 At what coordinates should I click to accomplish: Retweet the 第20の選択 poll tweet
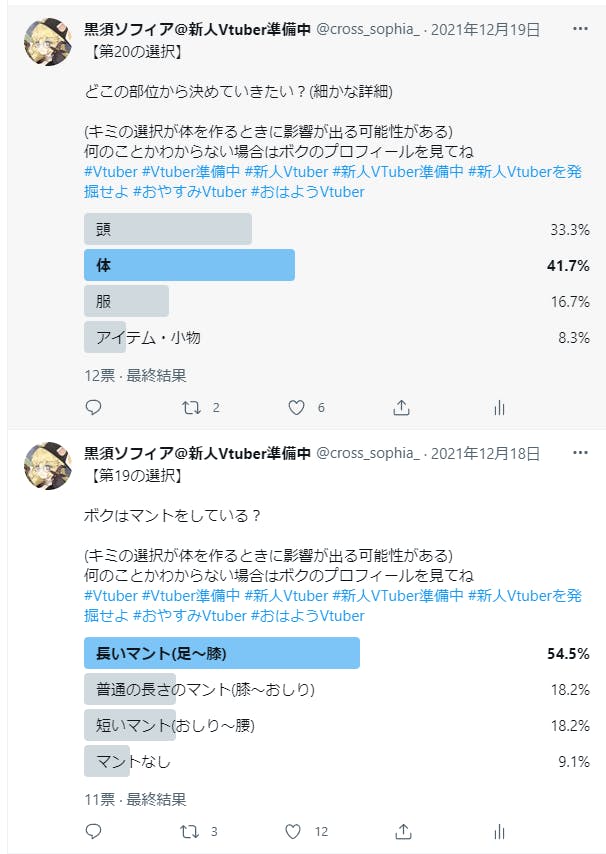(190, 407)
